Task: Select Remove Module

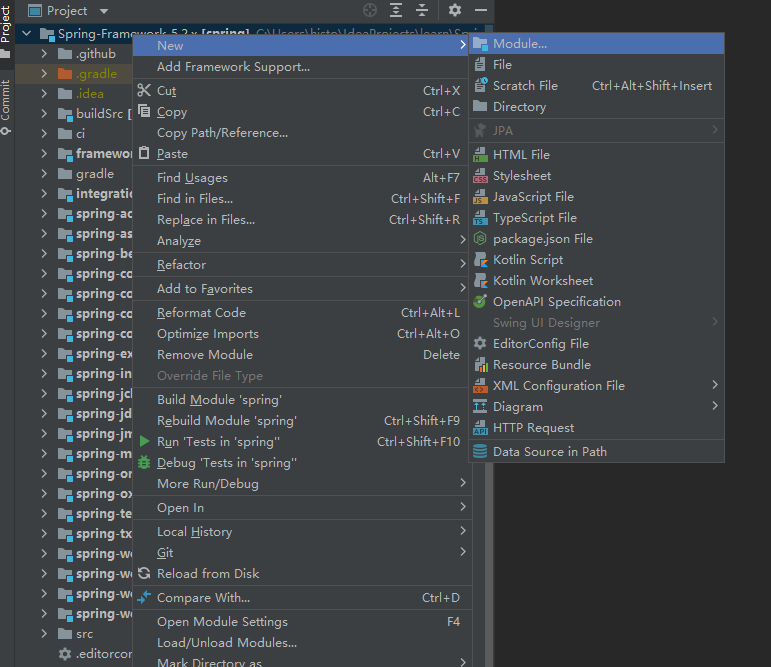Action: (302, 354)
